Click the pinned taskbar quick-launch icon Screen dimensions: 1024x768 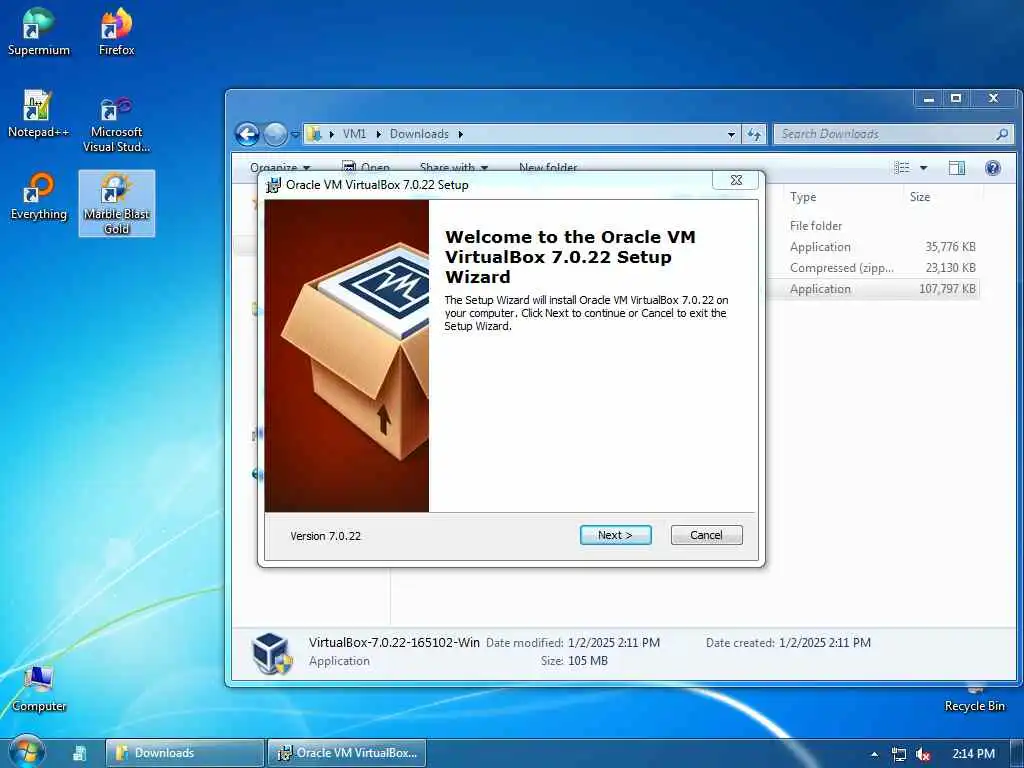(80, 753)
